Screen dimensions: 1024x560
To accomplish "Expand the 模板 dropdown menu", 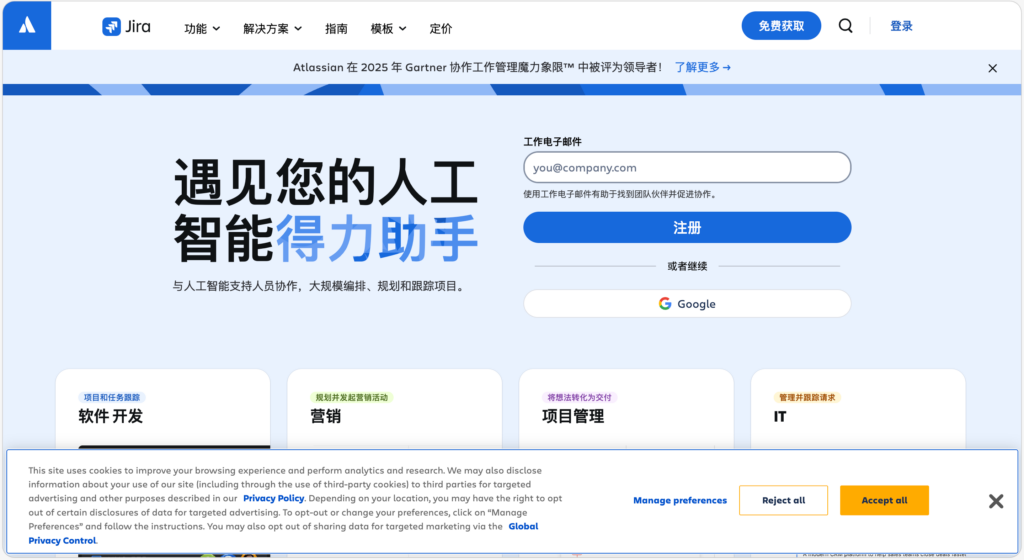I will (x=388, y=29).
